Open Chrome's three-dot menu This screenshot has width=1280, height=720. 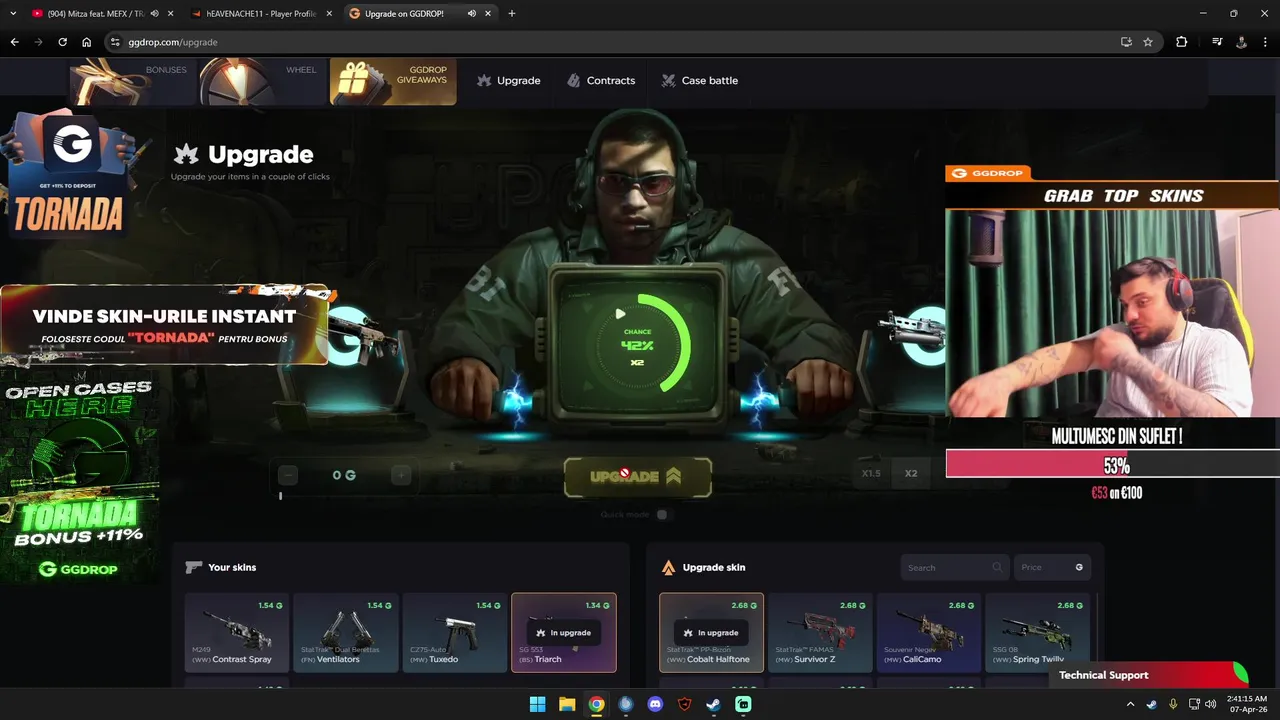click(1265, 42)
